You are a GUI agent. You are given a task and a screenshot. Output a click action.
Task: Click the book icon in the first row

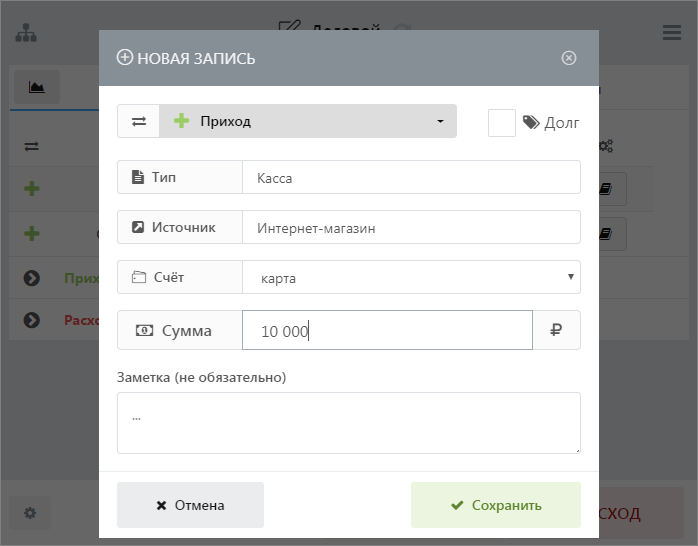pyautogui.click(x=606, y=188)
